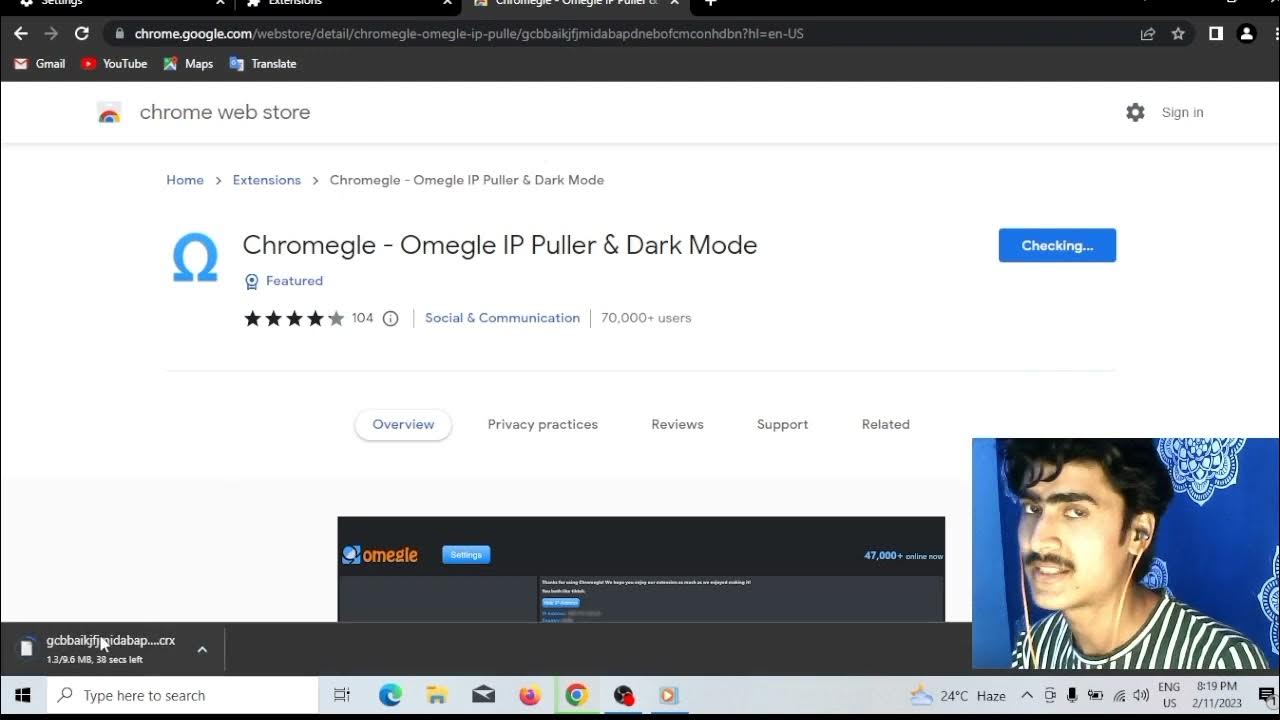Open Mail app from taskbar

[483, 695]
